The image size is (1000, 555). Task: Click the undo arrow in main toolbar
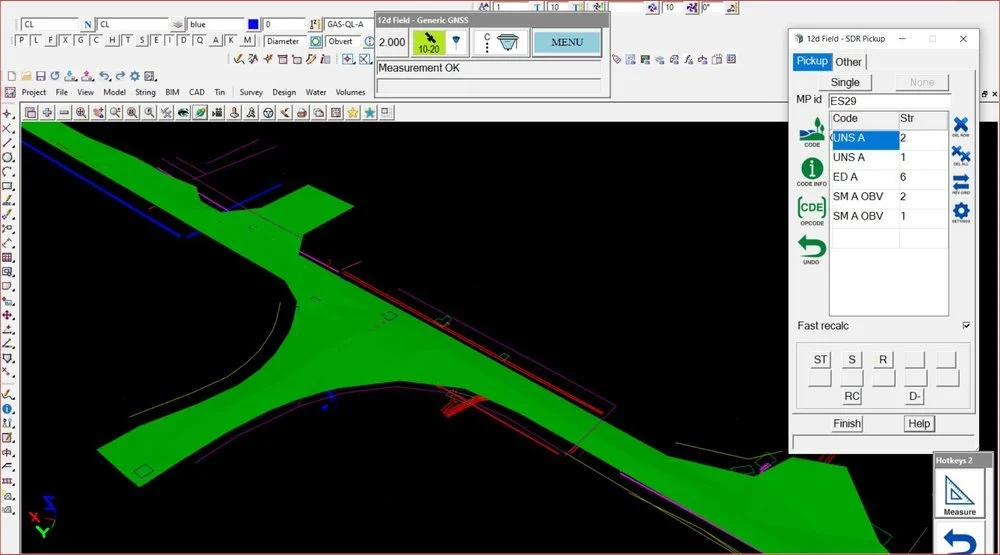pyautogui.click(x=104, y=76)
